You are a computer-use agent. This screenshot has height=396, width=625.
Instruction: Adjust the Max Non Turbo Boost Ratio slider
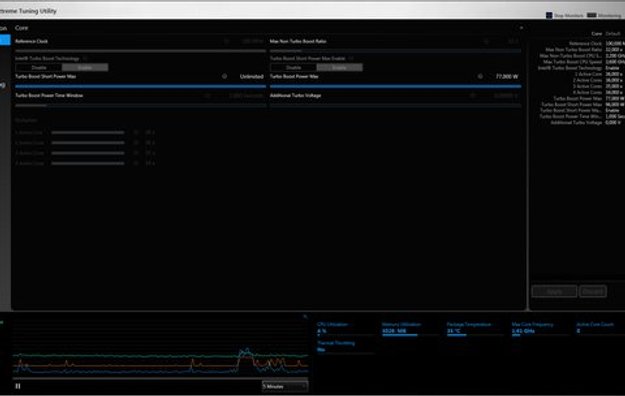coord(395,51)
